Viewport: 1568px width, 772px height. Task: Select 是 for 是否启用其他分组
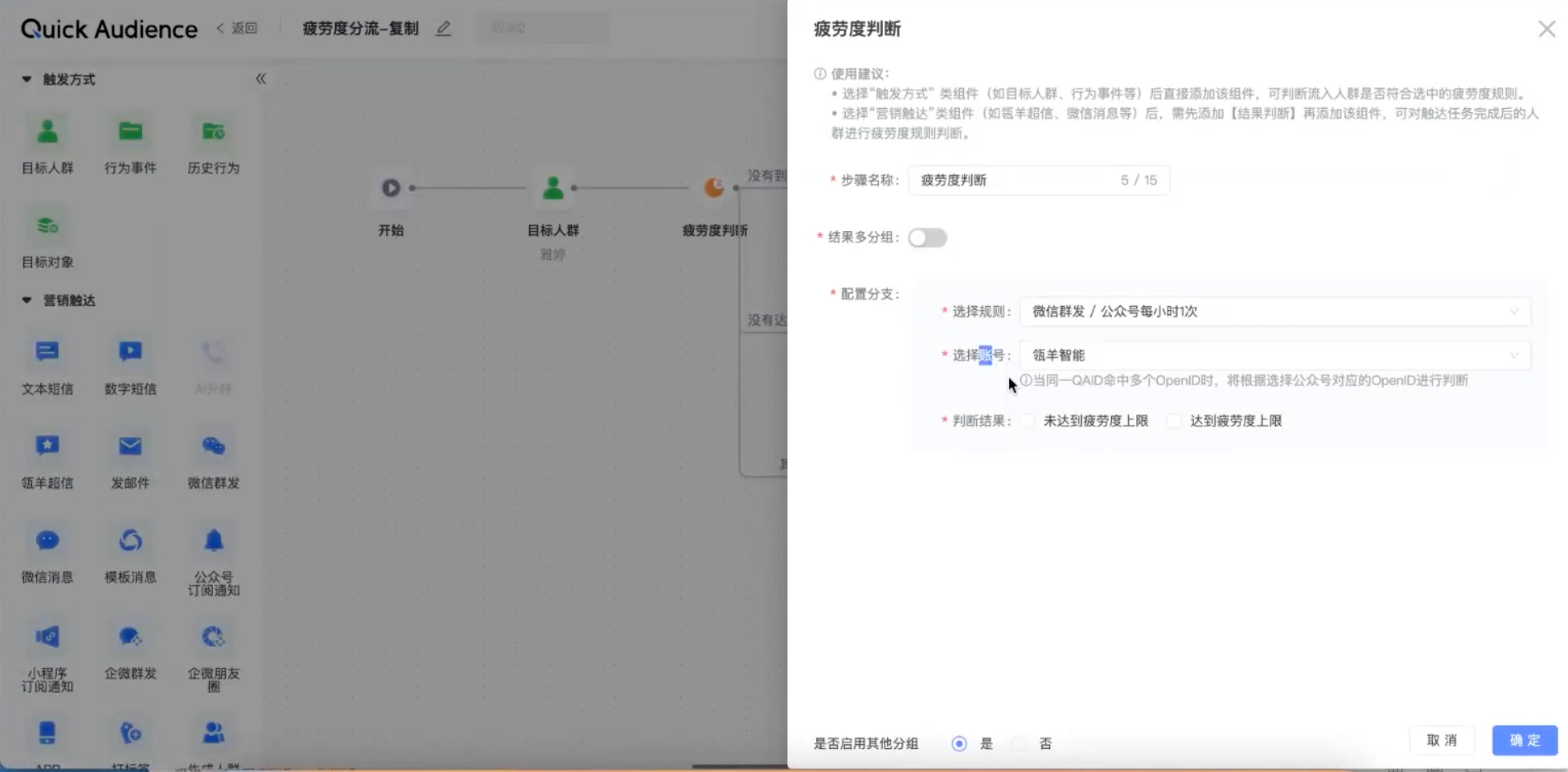click(959, 743)
